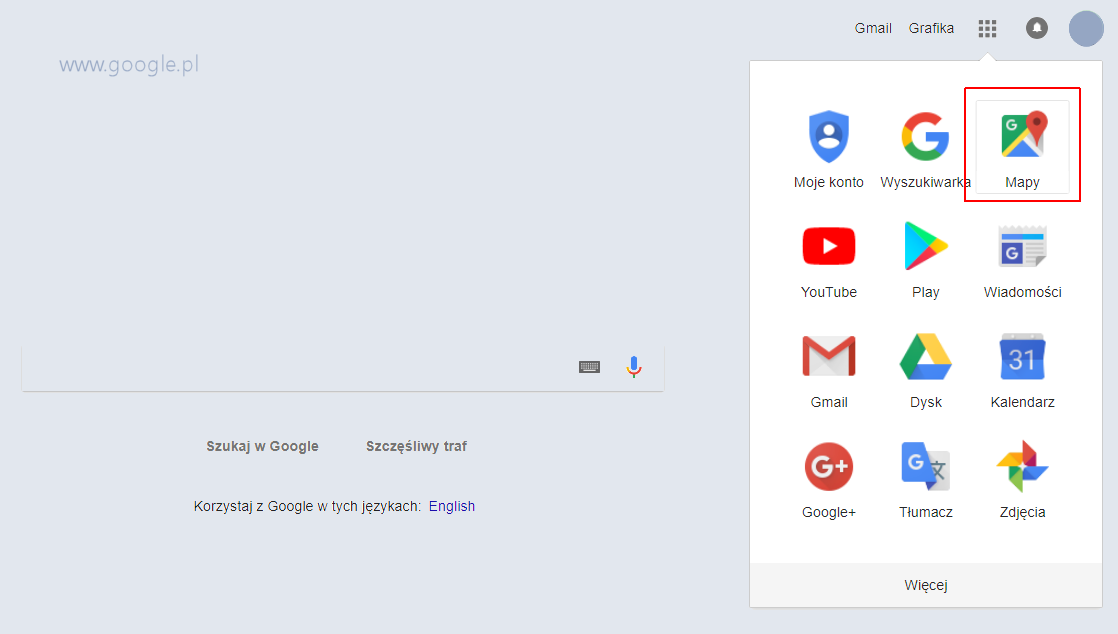This screenshot has width=1118, height=634.
Task: Switch Google language to English
Action: [x=452, y=506]
